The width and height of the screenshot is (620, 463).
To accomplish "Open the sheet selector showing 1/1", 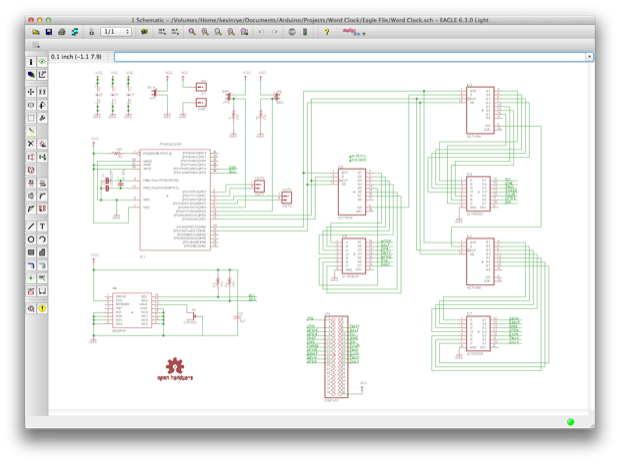I will click(x=115, y=32).
